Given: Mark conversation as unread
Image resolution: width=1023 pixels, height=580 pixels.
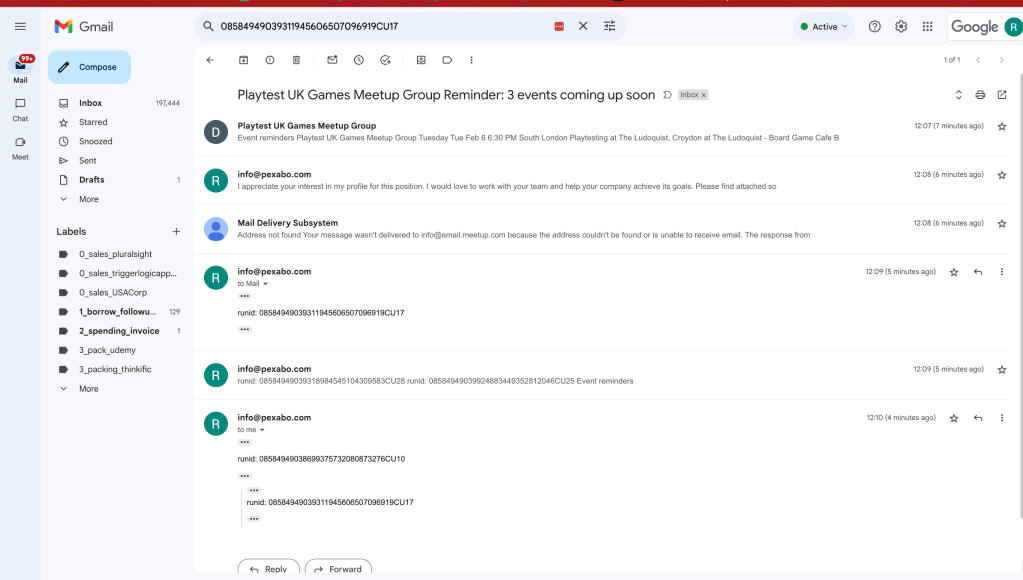Looking at the screenshot, I should coord(332,60).
